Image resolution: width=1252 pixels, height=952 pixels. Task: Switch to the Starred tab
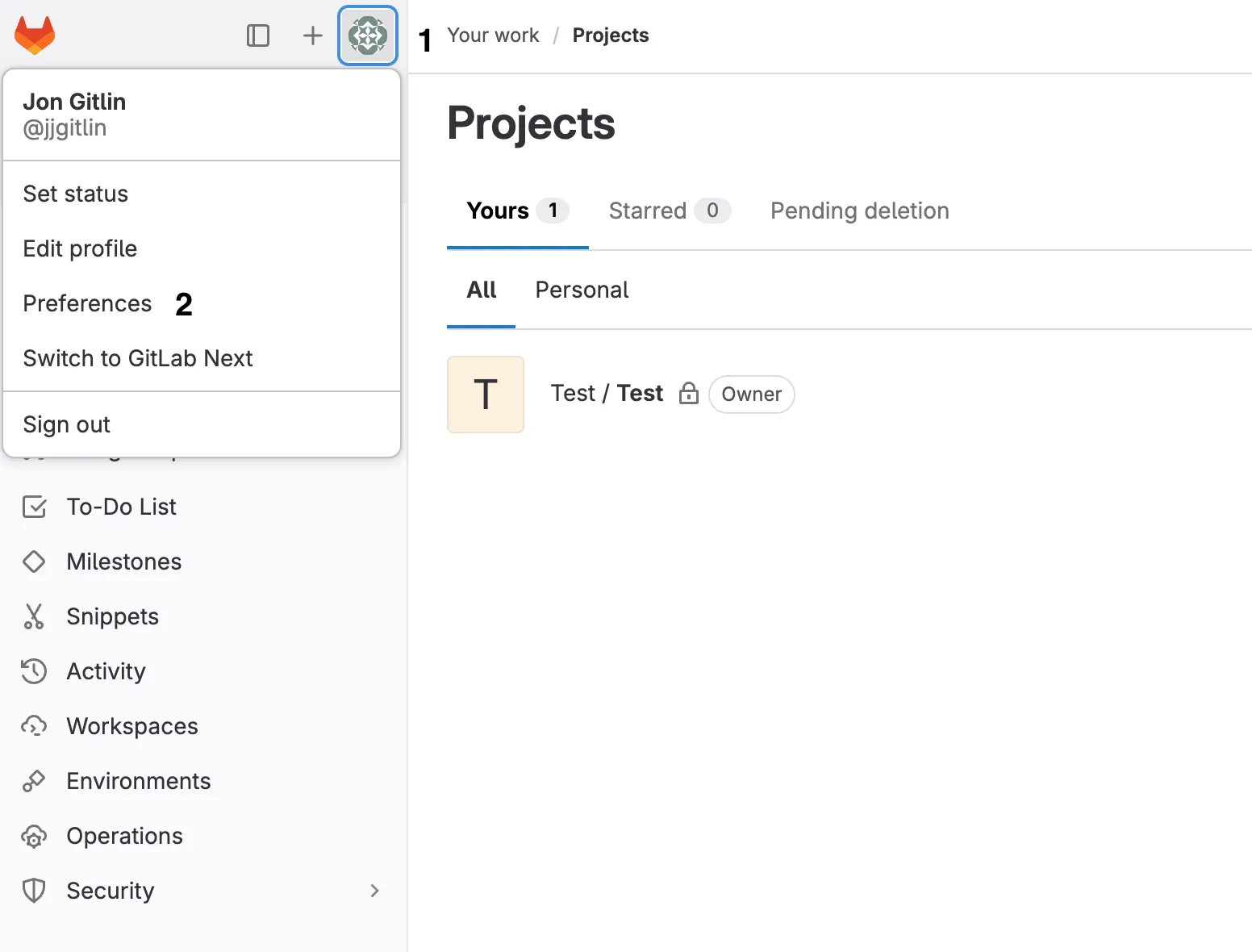click(670, 211)
